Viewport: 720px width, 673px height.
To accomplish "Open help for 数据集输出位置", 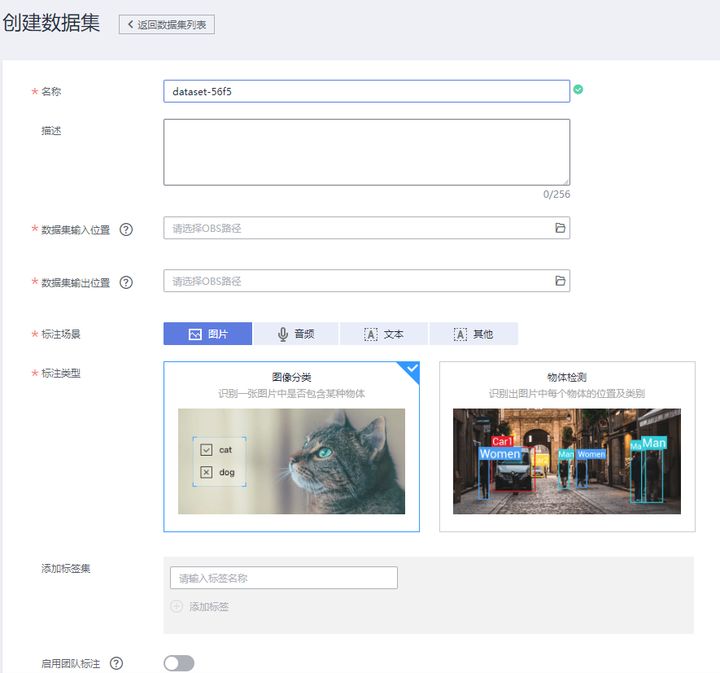I will [126, 282].
